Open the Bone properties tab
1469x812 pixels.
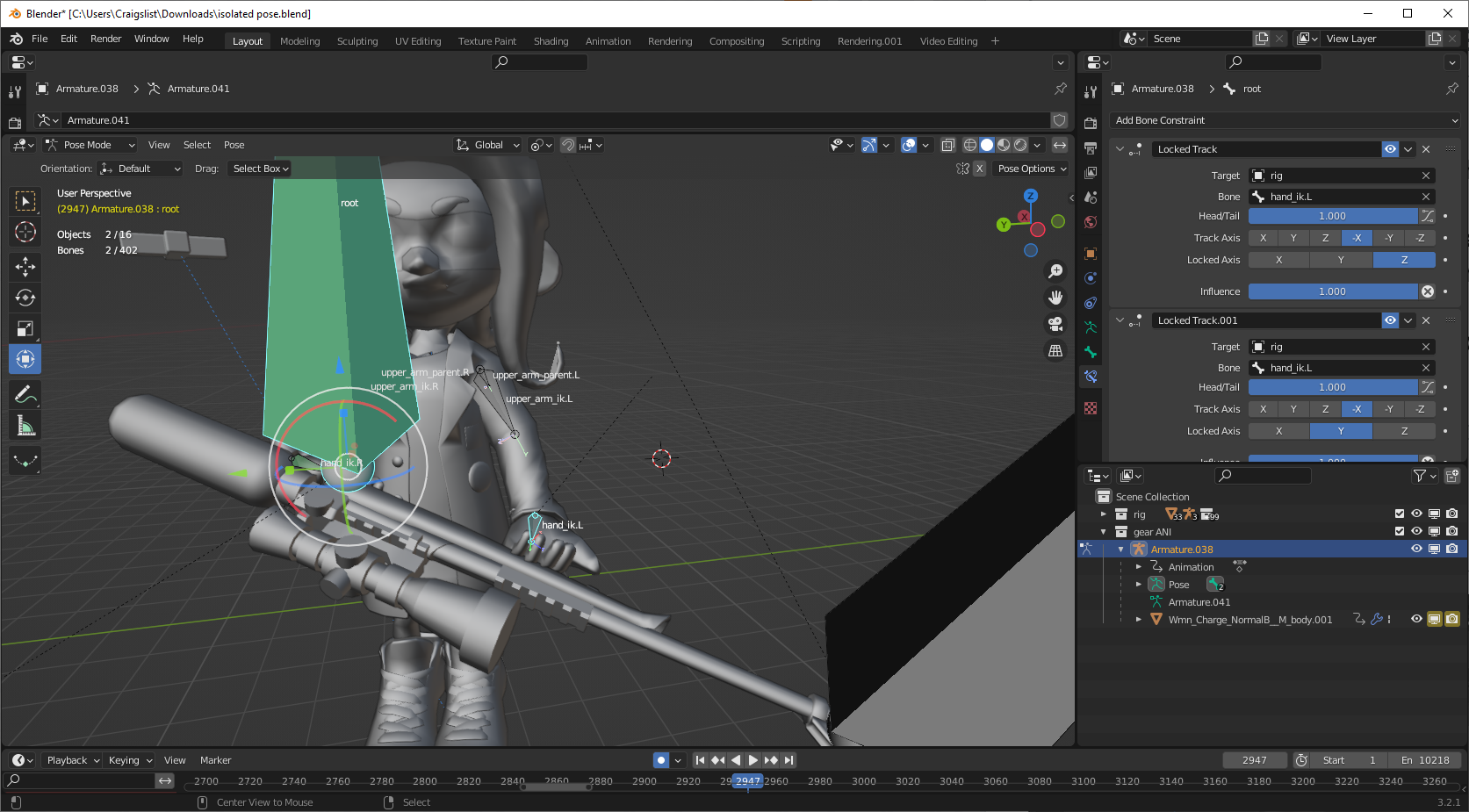(1091, 352)
